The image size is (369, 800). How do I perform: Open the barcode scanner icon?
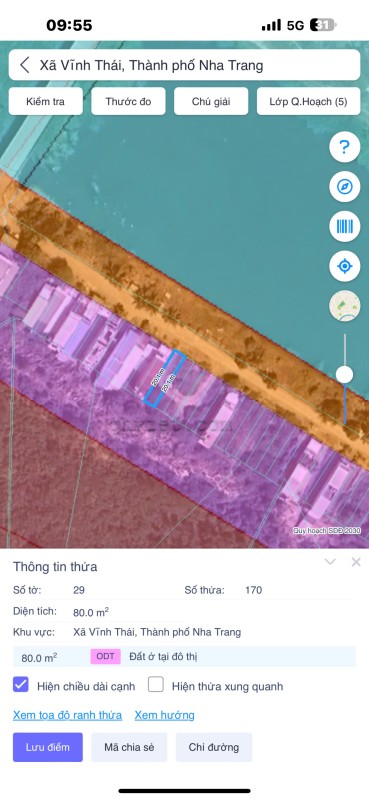coord(345,226)
